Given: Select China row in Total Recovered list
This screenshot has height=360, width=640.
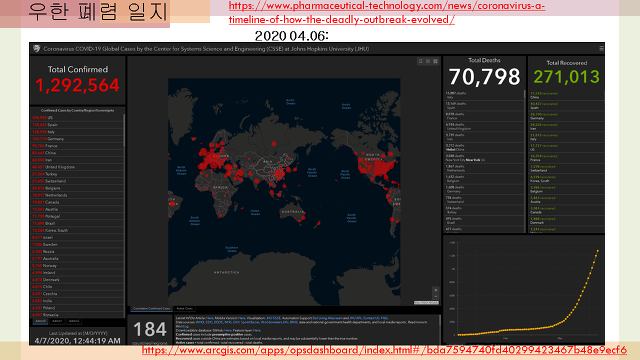Looking at the screenshot, I should tap(566, 95).
